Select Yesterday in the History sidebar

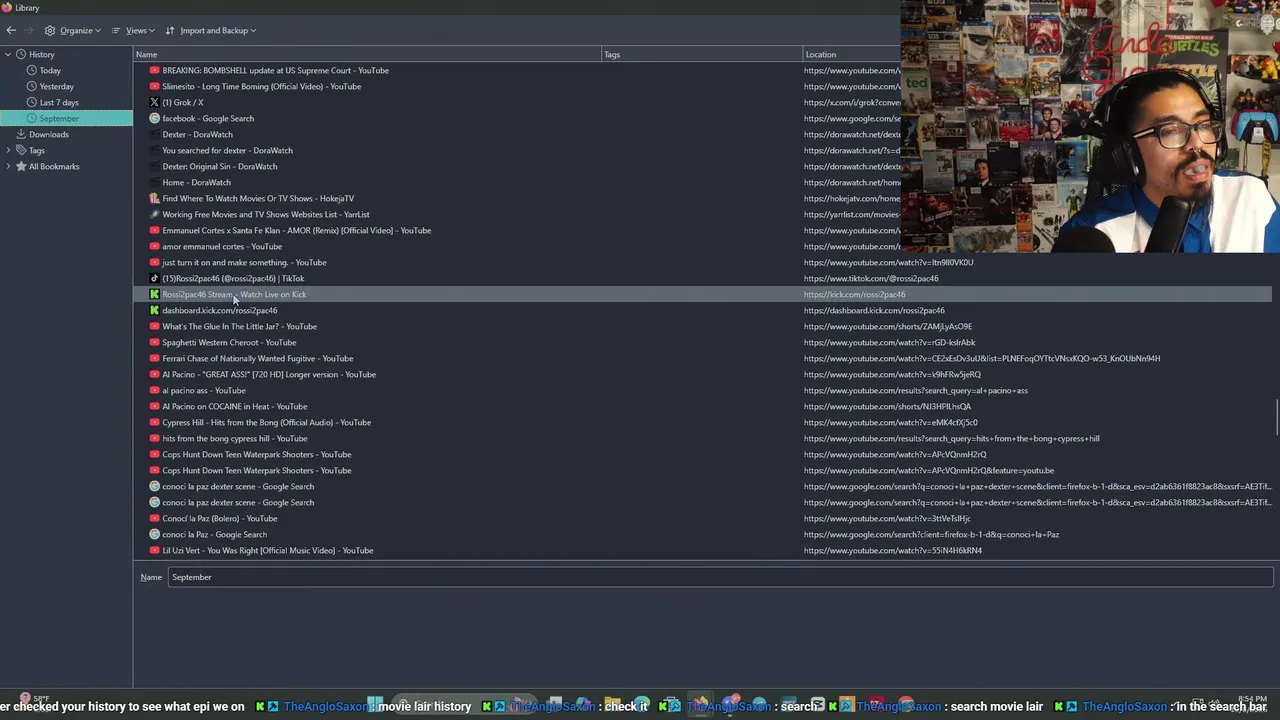coord(56,86)
